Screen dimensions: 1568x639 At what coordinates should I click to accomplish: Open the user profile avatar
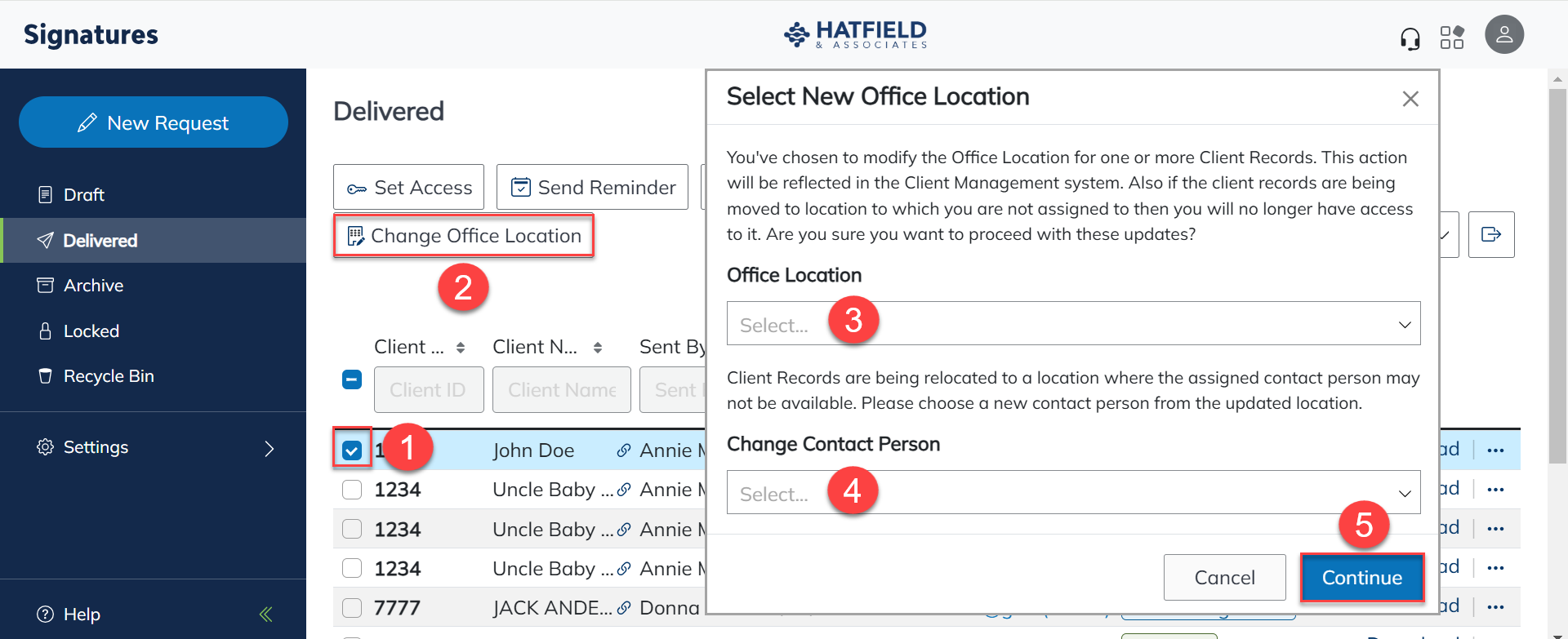pos(1504,35)
